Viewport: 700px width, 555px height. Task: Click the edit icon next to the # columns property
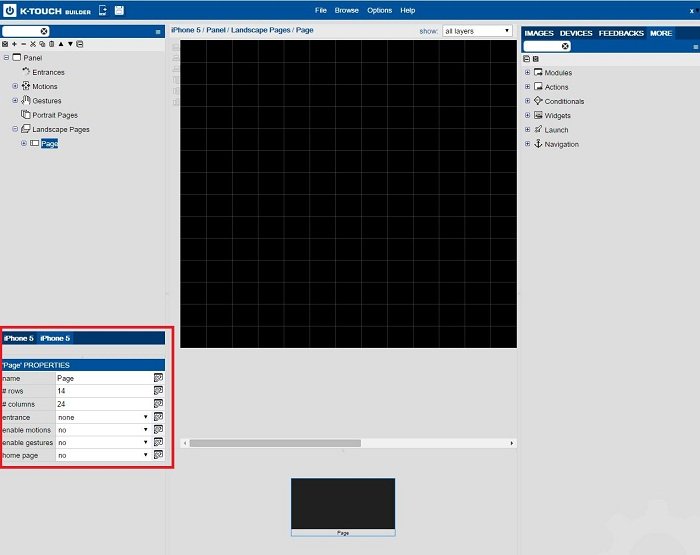158,404
